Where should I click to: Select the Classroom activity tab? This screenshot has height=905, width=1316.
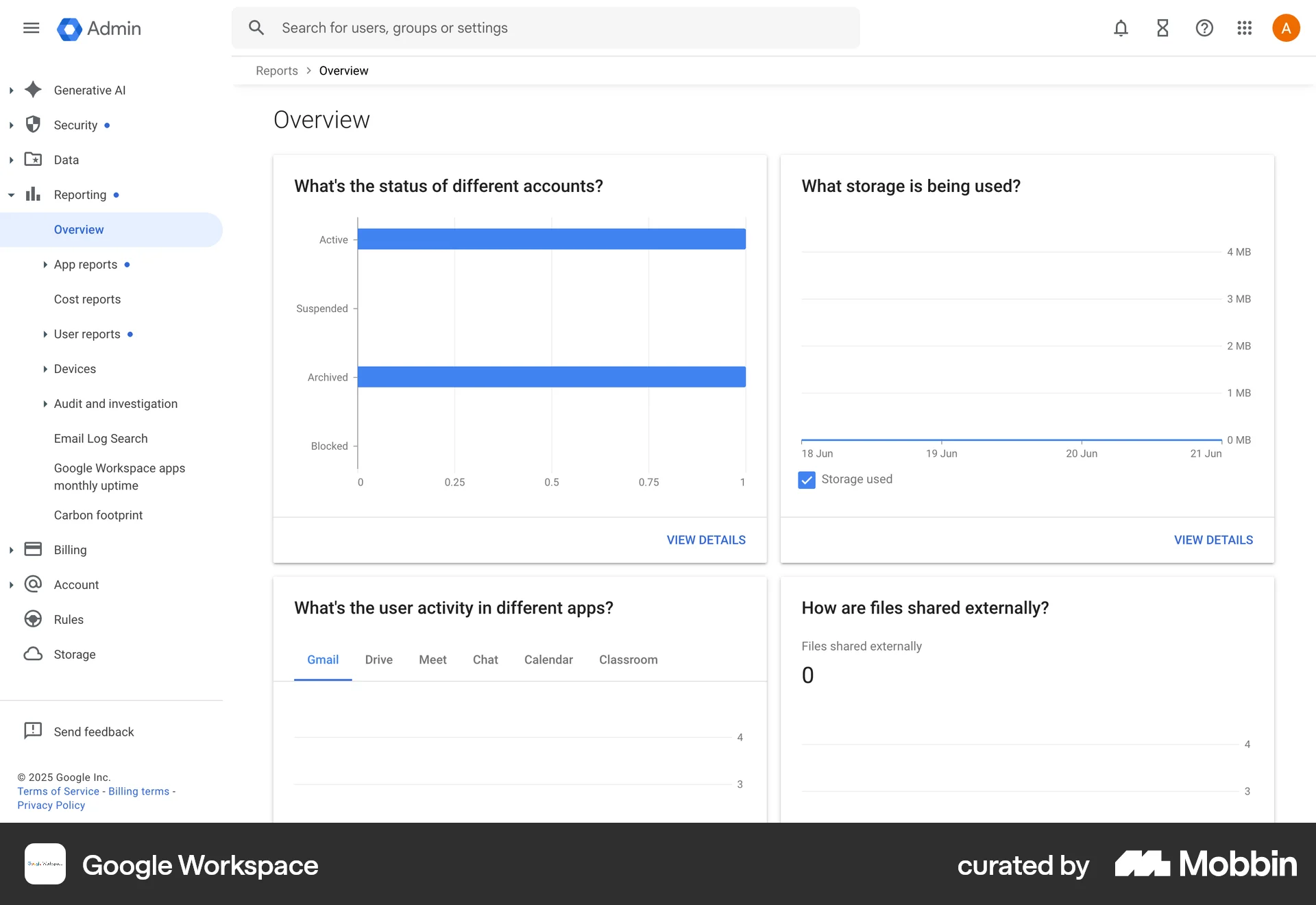tap(628, 660)
